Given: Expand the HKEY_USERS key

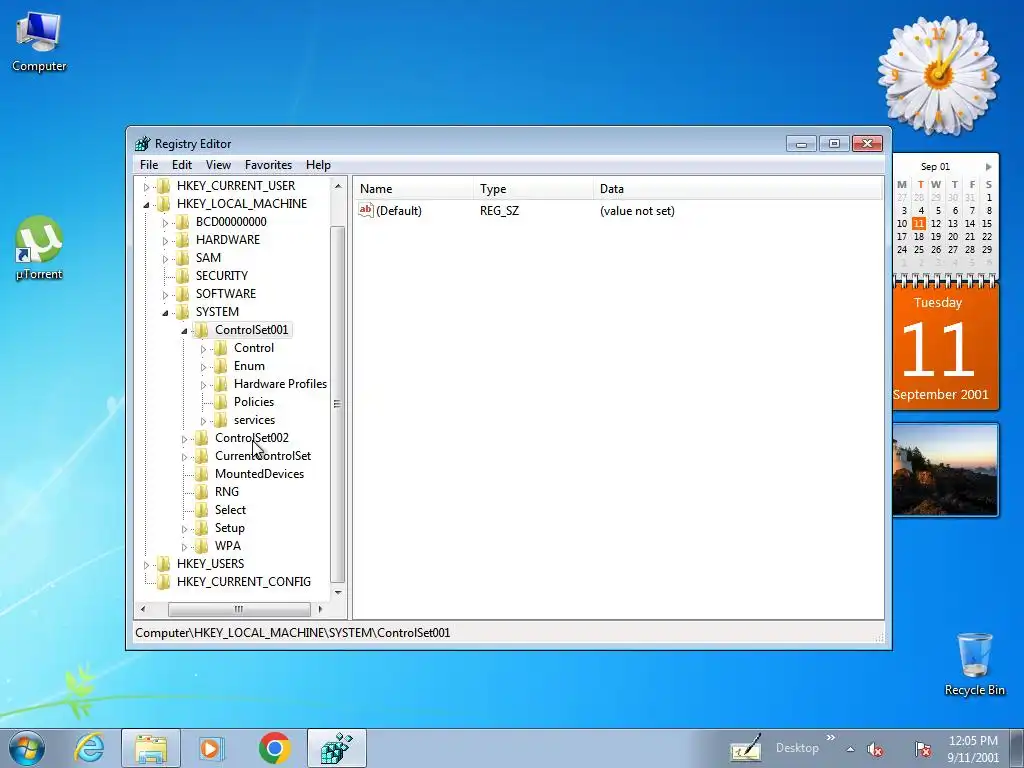Looking at the screenshot, I should point(146,565).
